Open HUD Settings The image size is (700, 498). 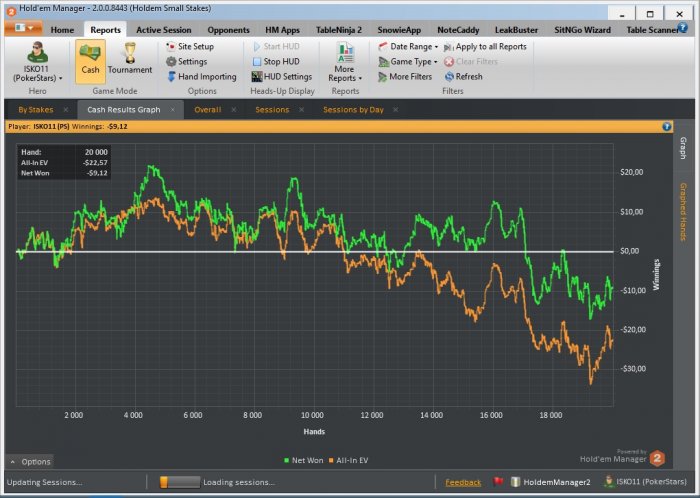pyautogui.click(x=282, y=77)
